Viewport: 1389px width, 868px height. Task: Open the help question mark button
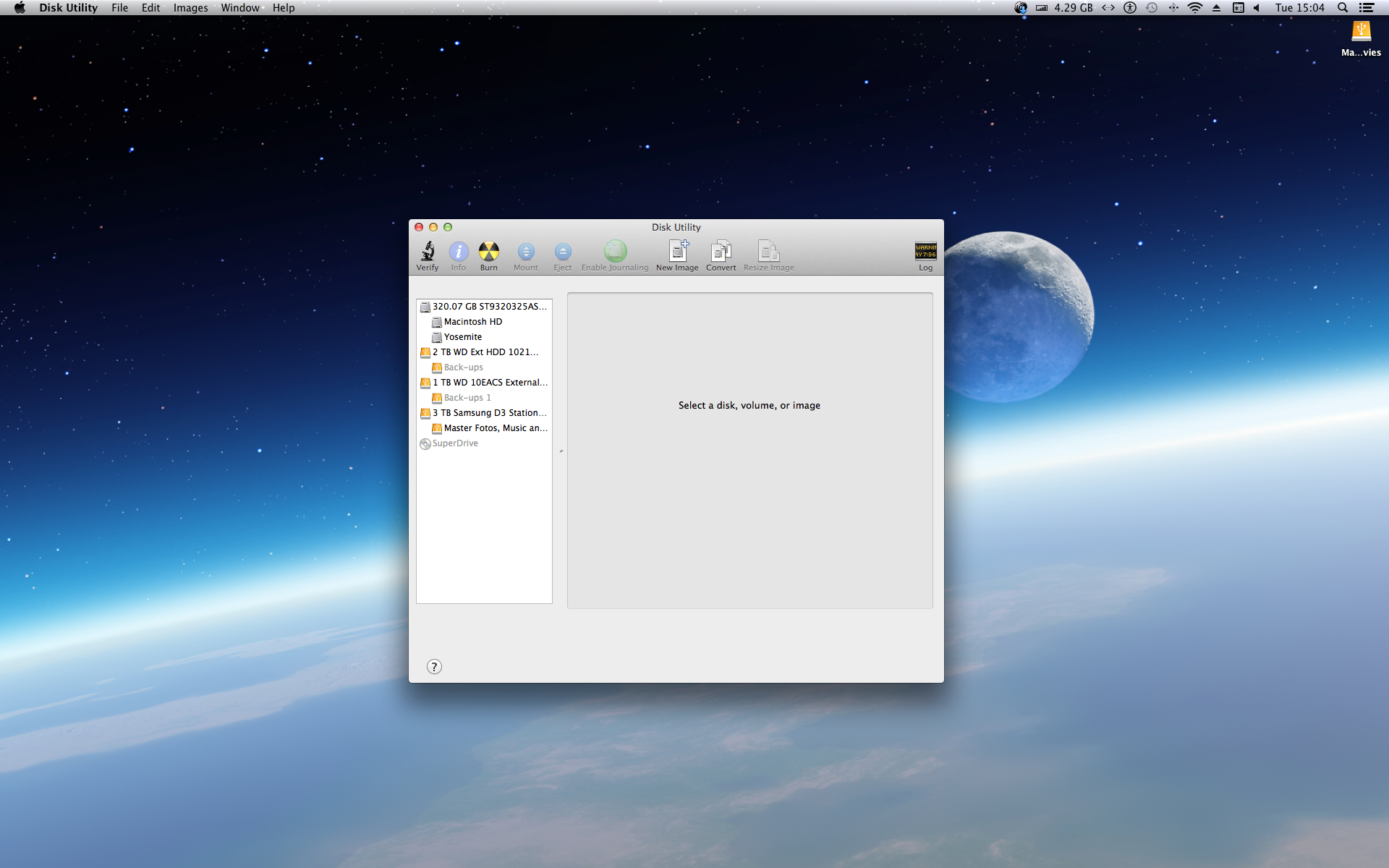point(434,667)
